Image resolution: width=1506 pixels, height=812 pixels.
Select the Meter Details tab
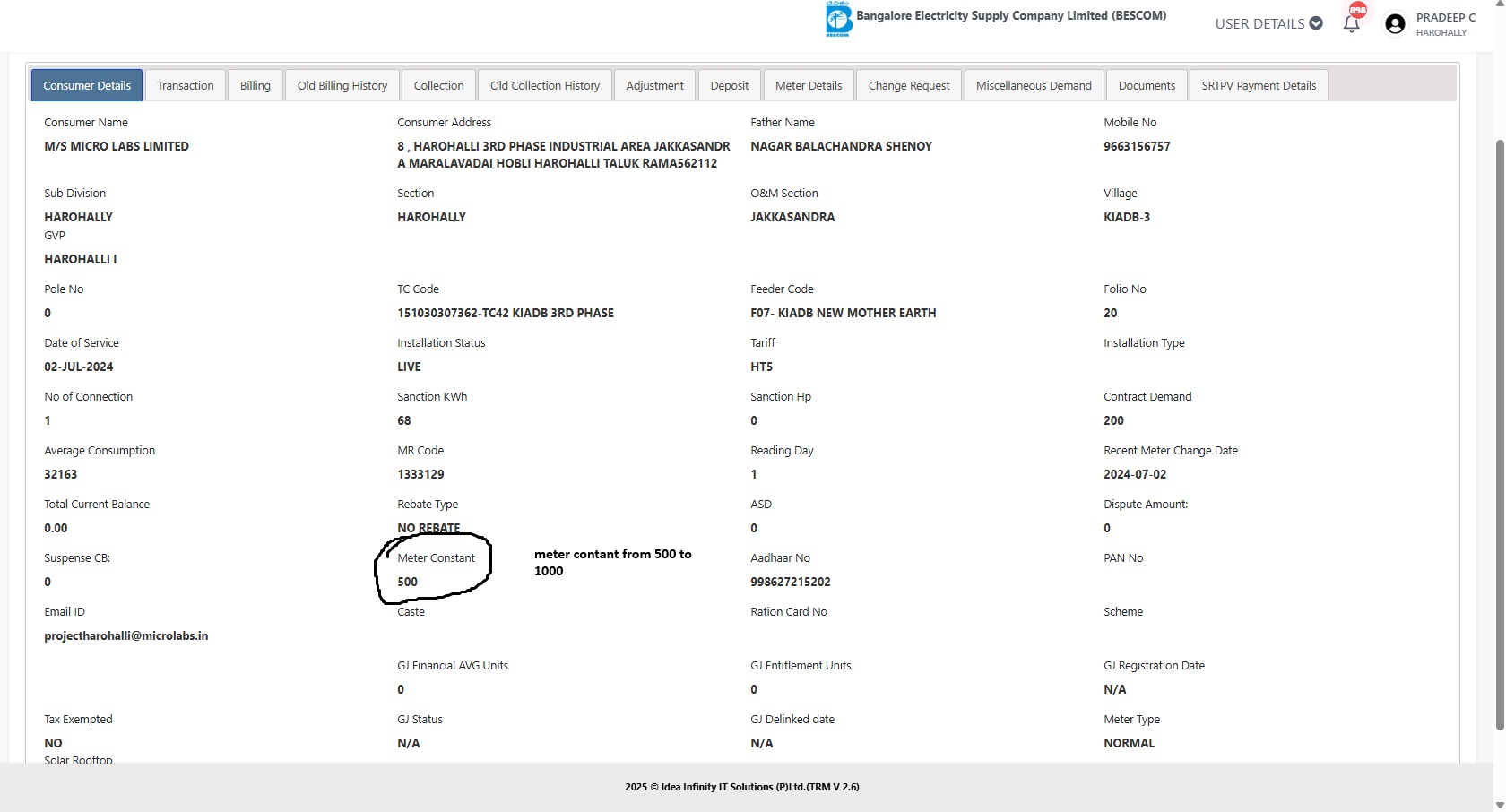pyautogui.click(x=809, y=85)
